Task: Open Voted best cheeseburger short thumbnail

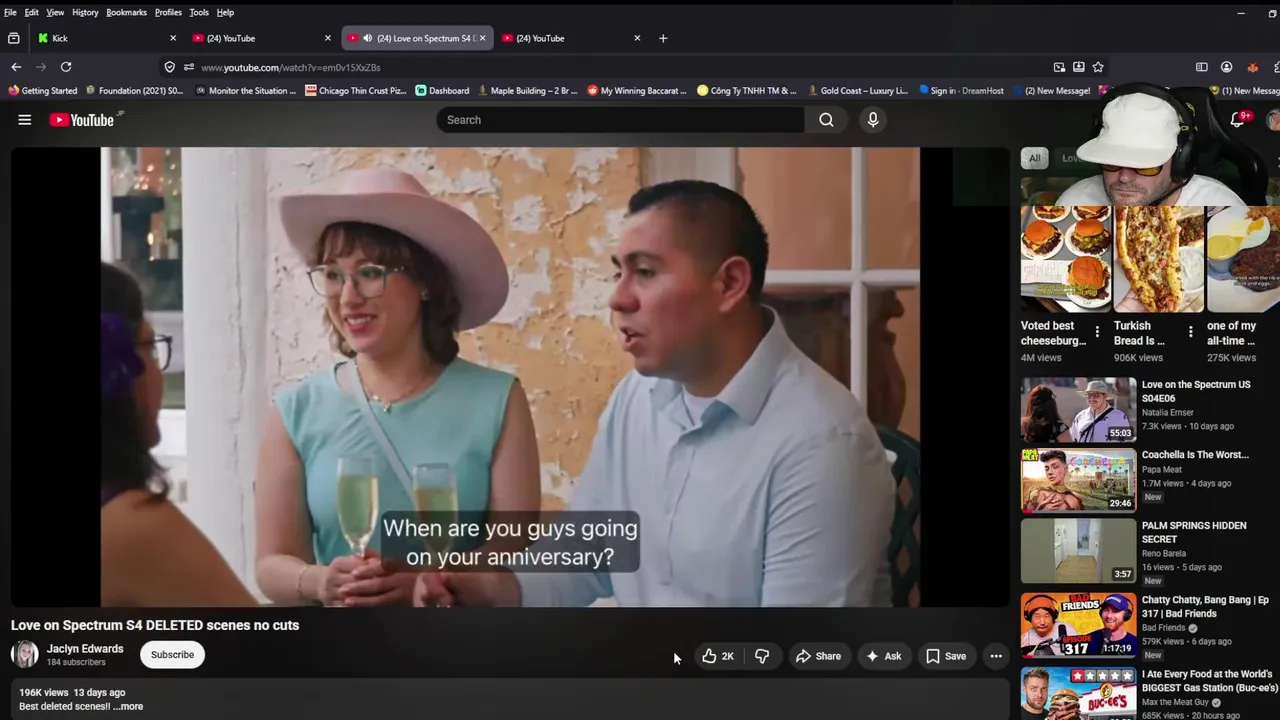Action: [x=1066, y=258]
